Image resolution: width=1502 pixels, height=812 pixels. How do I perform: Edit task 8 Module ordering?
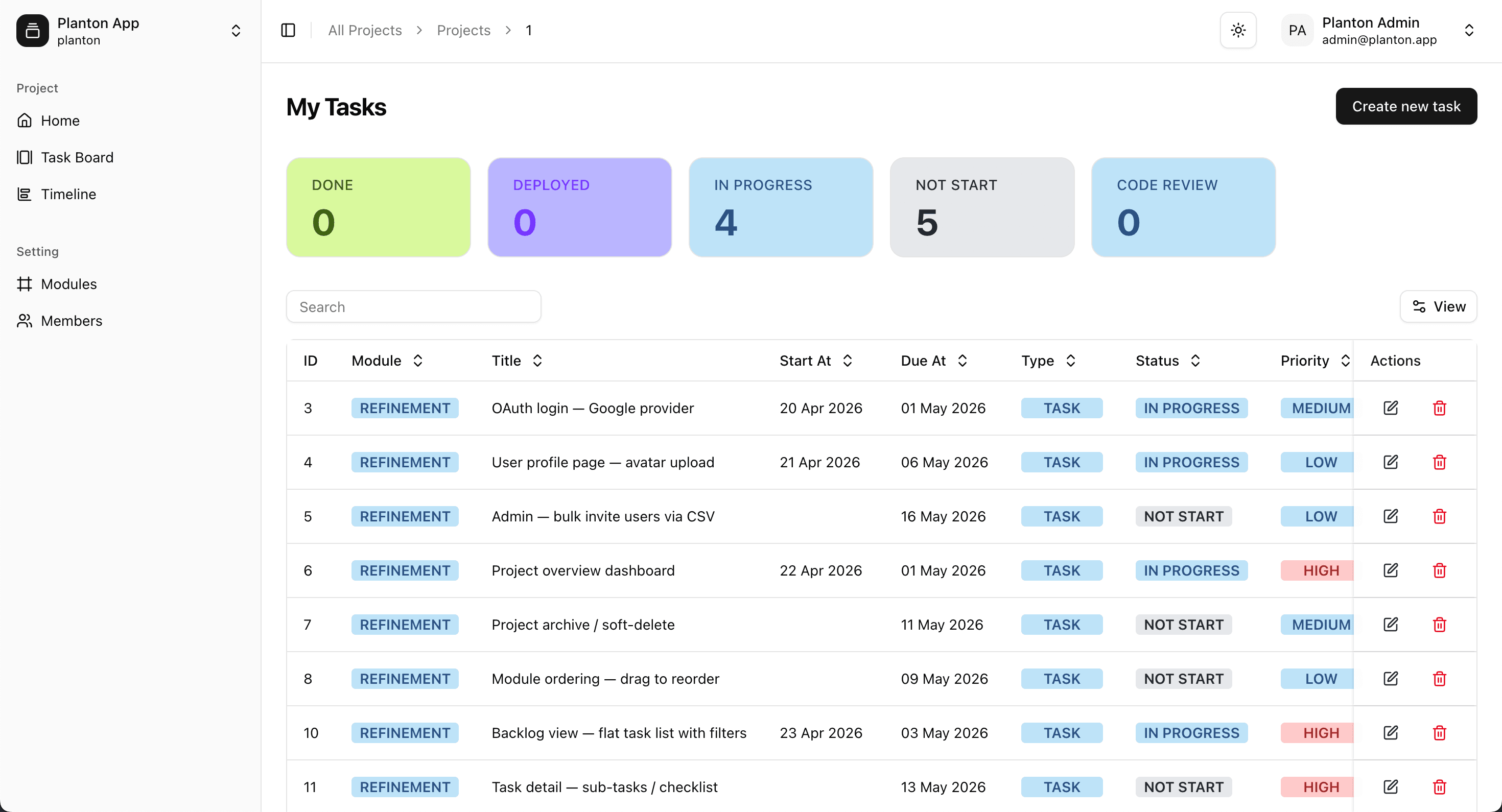click(x=1391, y=679)
